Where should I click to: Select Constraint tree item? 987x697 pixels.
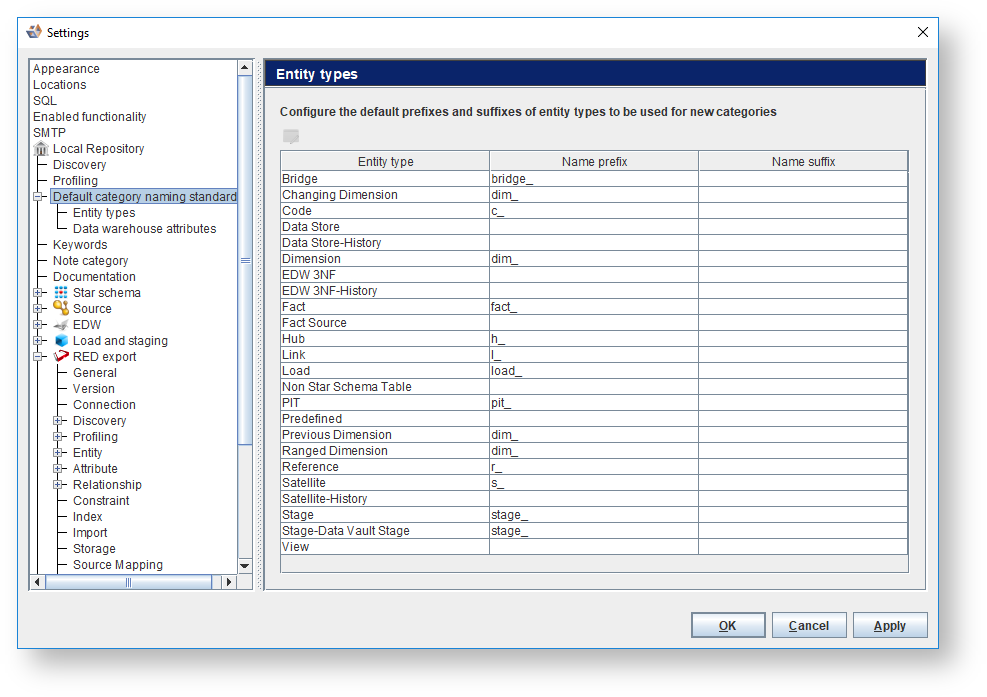tap(101, 501)
